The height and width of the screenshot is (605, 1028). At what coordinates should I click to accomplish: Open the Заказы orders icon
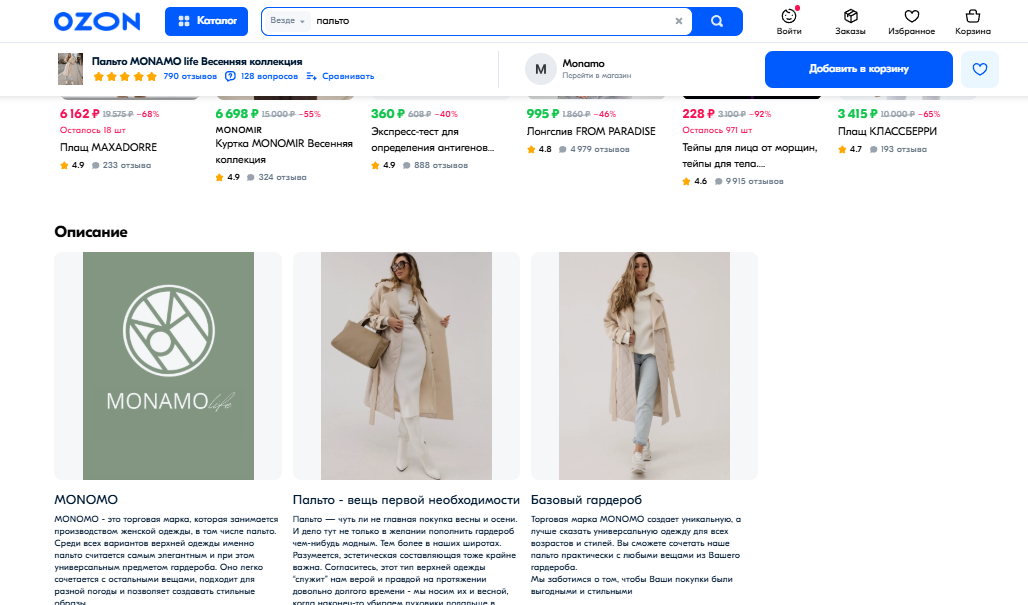pyautogui.click(x=850, y=21)
